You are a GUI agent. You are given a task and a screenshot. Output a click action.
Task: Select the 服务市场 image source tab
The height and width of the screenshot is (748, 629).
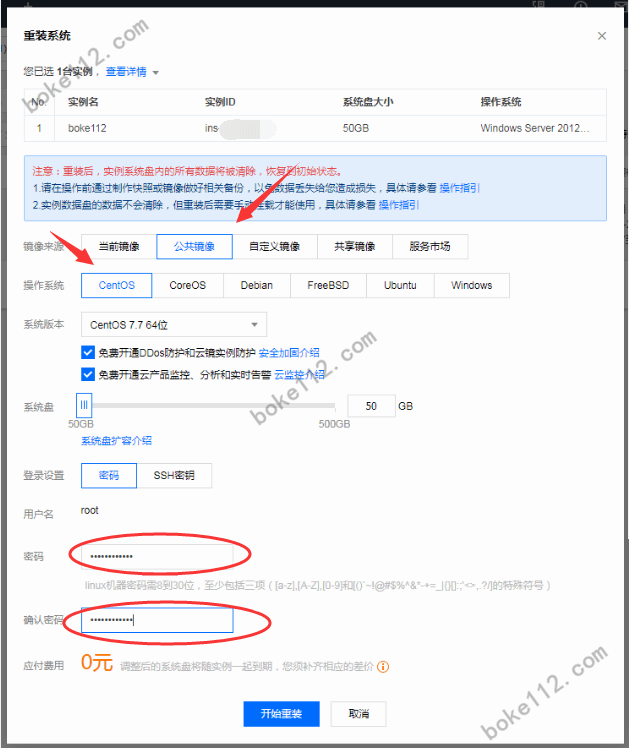click(430, 247)
